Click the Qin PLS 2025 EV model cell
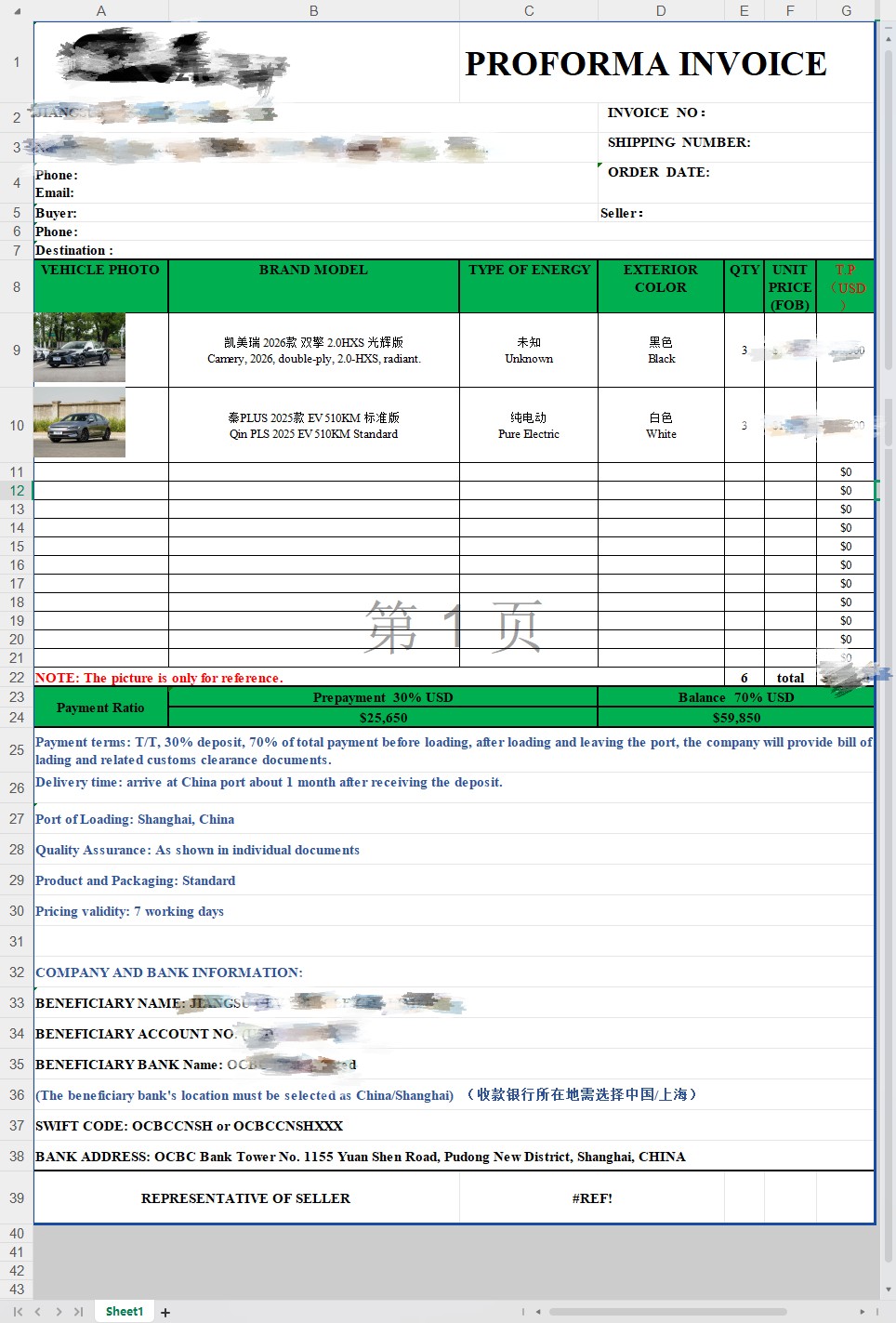 pos(313,425)
